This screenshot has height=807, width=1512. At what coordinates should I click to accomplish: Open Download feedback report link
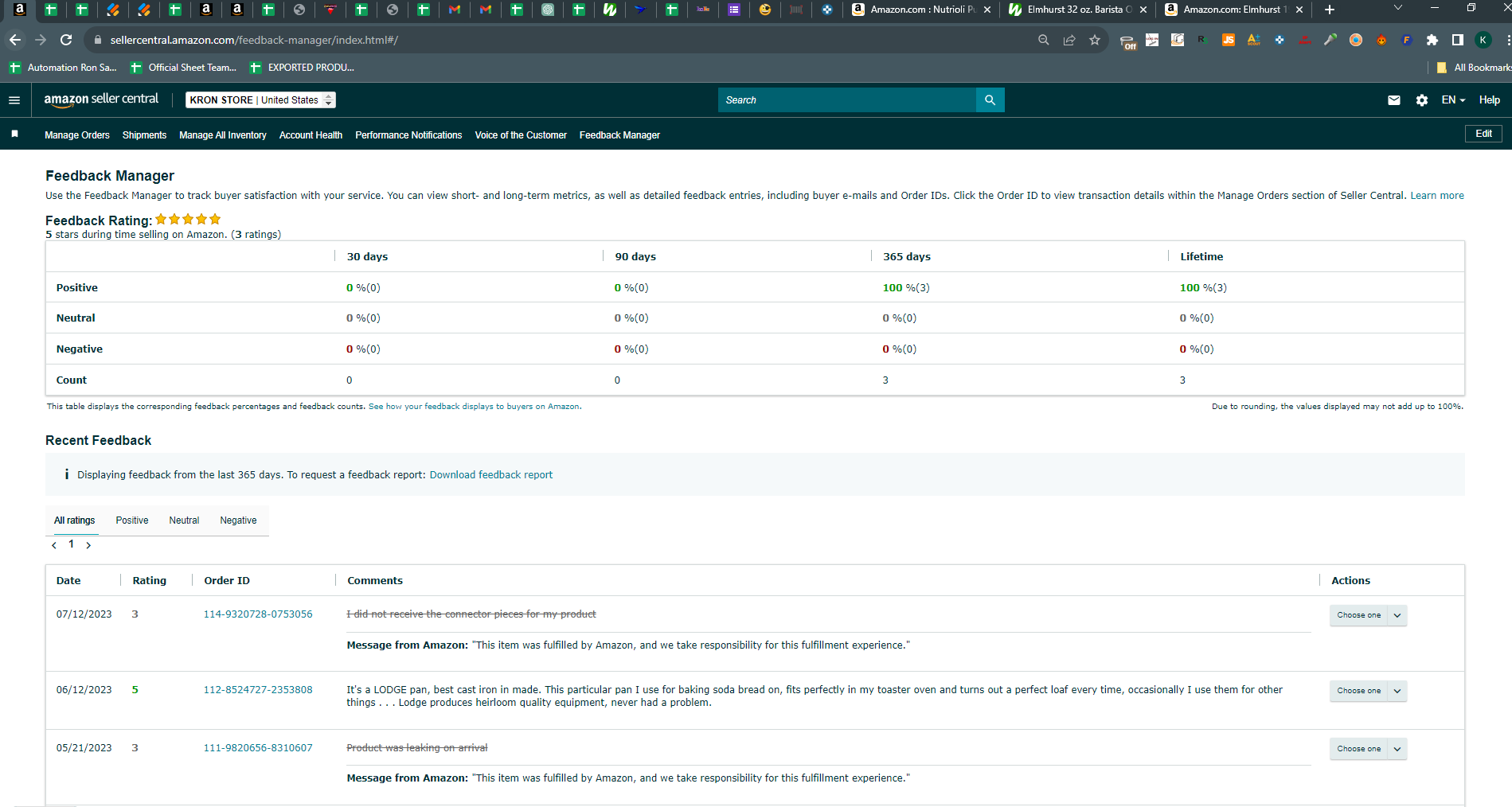point(491,475)
